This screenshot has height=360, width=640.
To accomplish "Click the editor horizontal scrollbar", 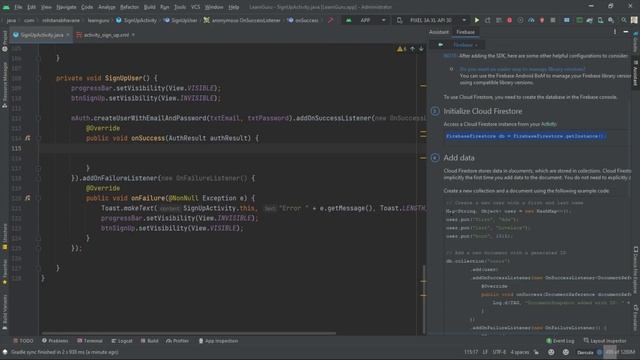I will [x=189, y=333].
